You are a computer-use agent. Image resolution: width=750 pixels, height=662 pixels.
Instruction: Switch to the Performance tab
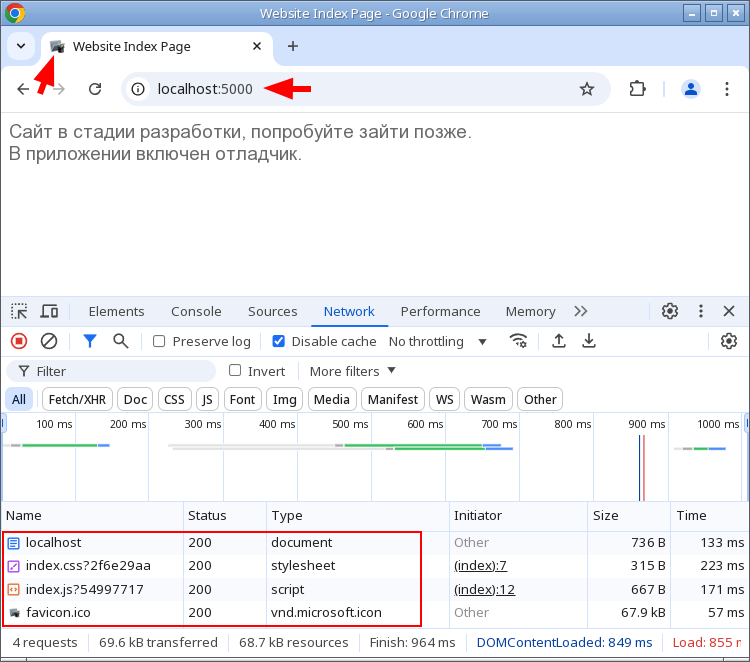coord(440,311)
